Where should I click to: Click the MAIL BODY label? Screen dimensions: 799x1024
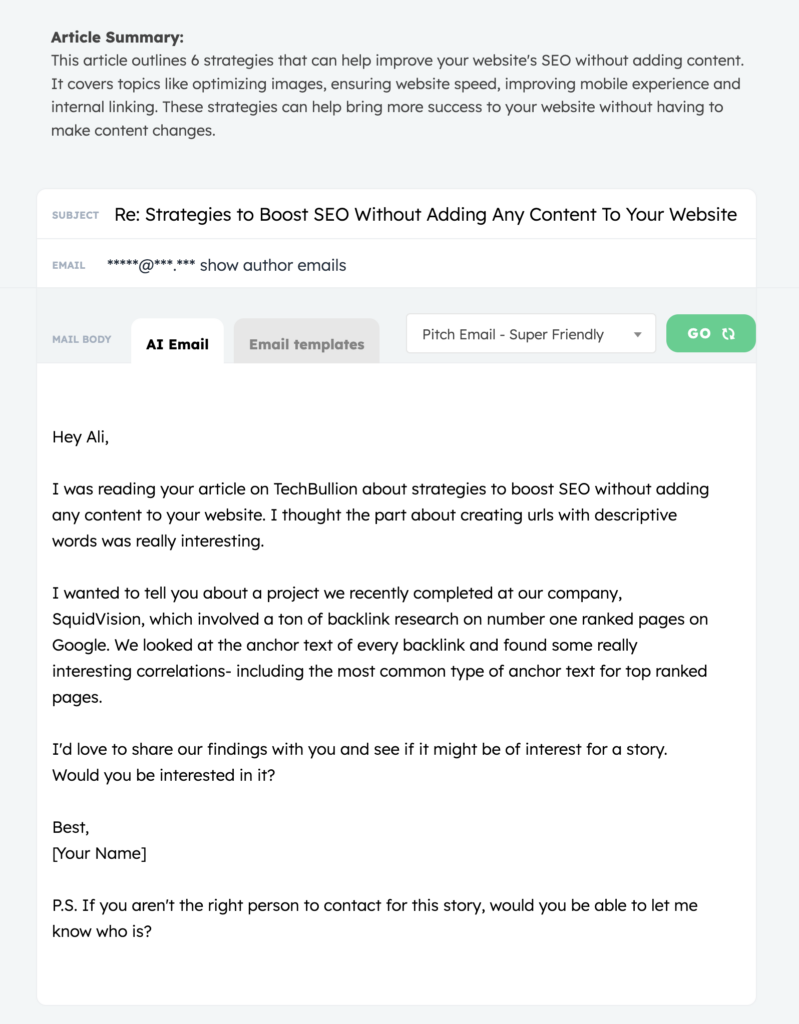point(82,339)
